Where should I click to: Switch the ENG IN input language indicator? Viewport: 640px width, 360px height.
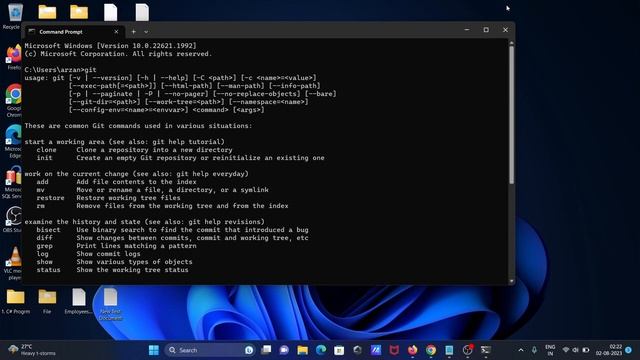point(550,350)
